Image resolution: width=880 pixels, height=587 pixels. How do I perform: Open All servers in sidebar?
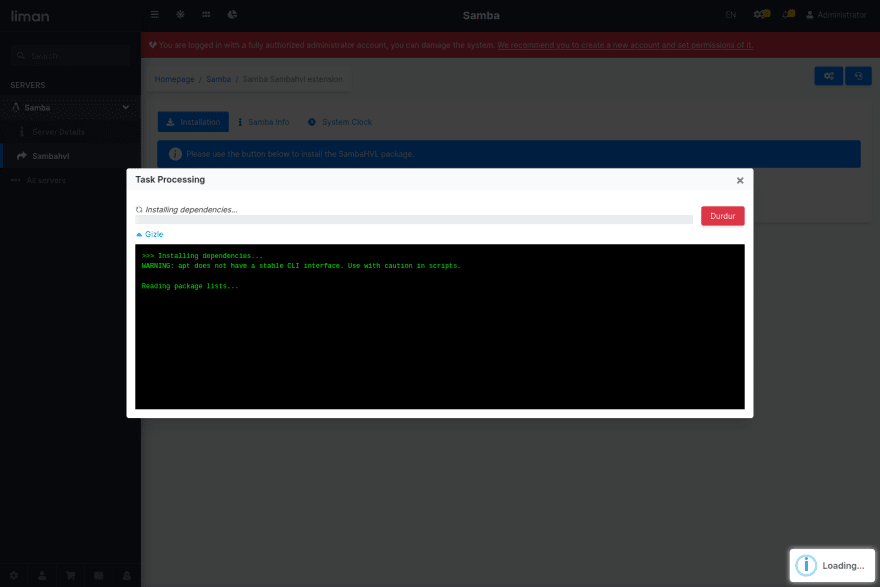coord(39,180)
